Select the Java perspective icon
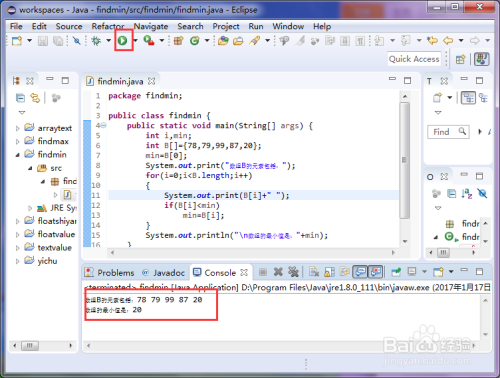 tap(482, 59)
